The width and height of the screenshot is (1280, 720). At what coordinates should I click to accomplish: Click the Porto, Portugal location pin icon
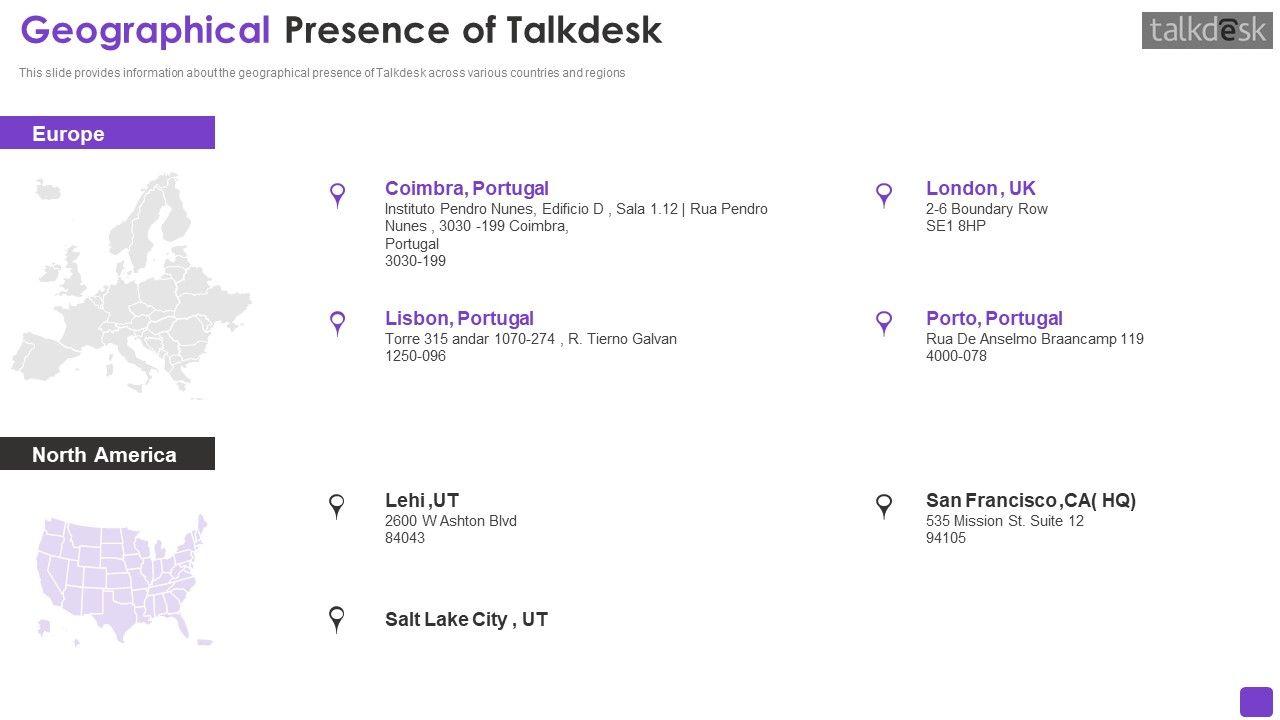click(884, 323)
